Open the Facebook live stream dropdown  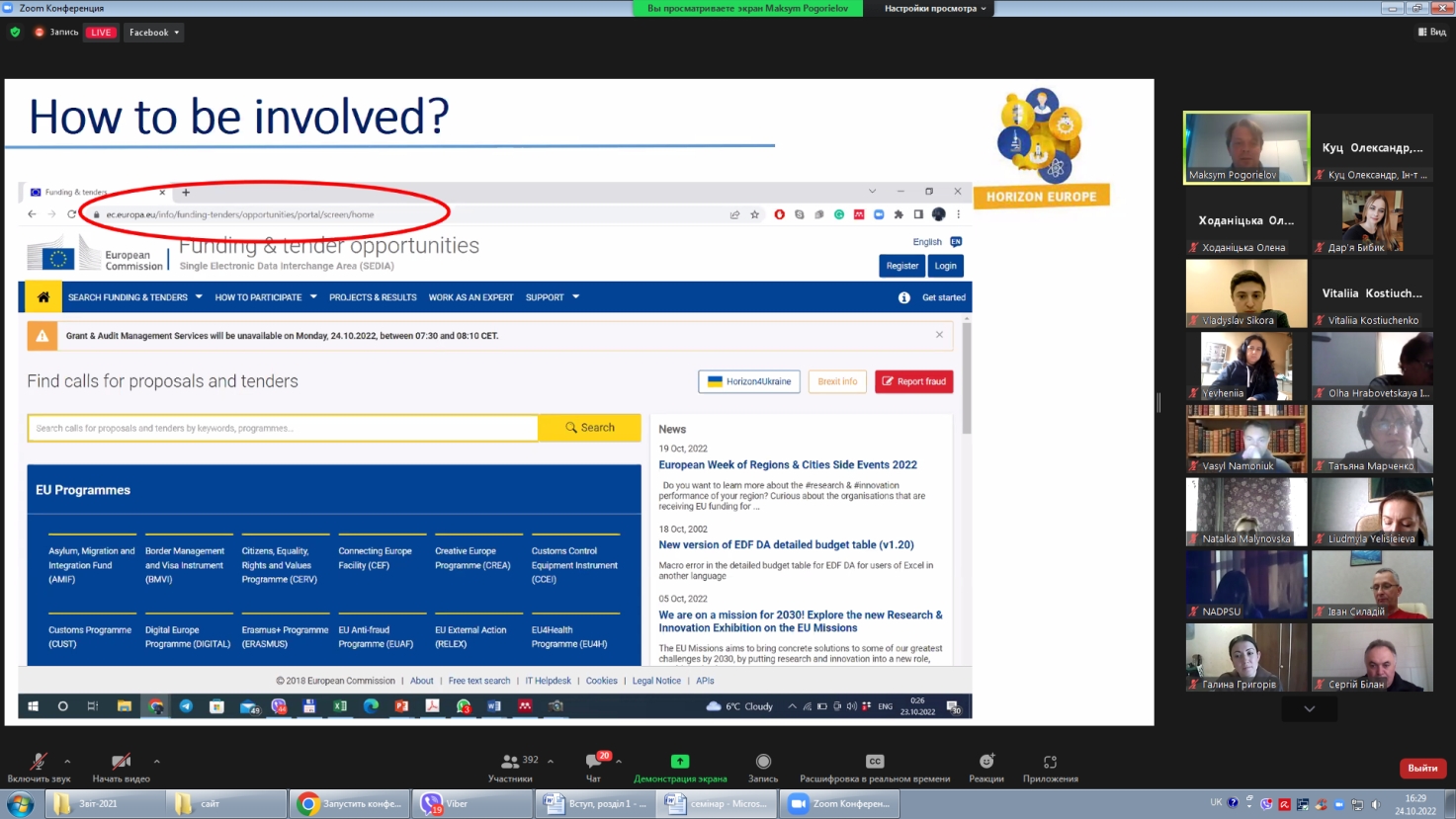[154, 33]
